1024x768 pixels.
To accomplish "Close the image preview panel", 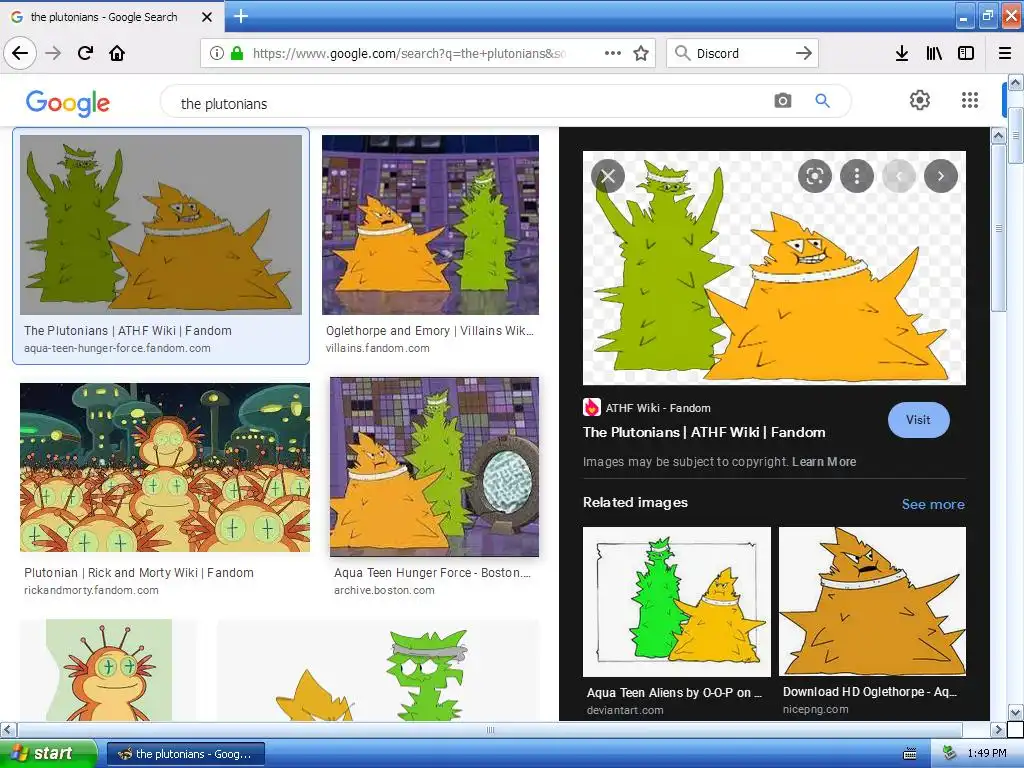I will tap(608, 176).
